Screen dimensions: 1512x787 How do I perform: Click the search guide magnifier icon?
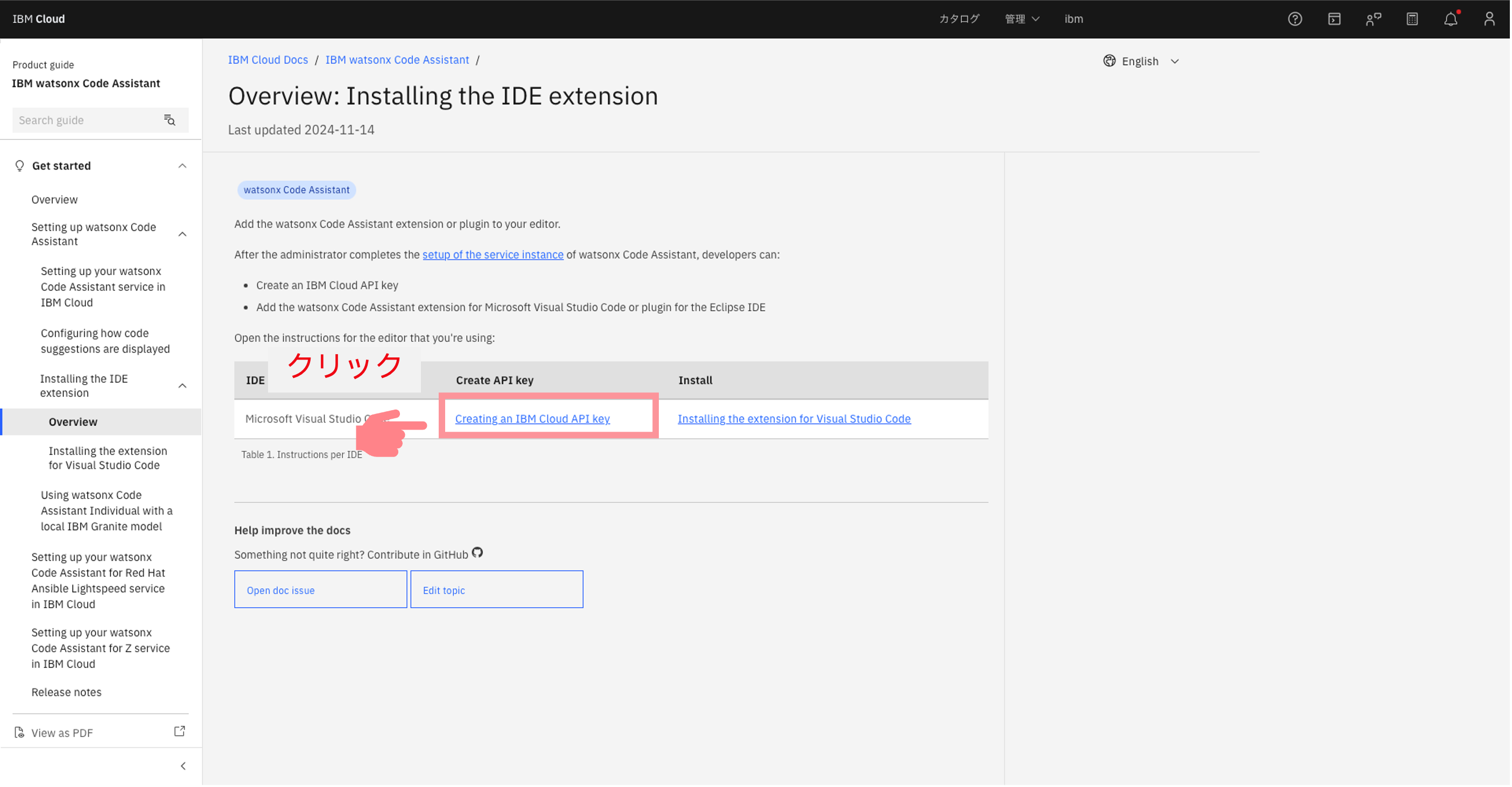[170, 120]
